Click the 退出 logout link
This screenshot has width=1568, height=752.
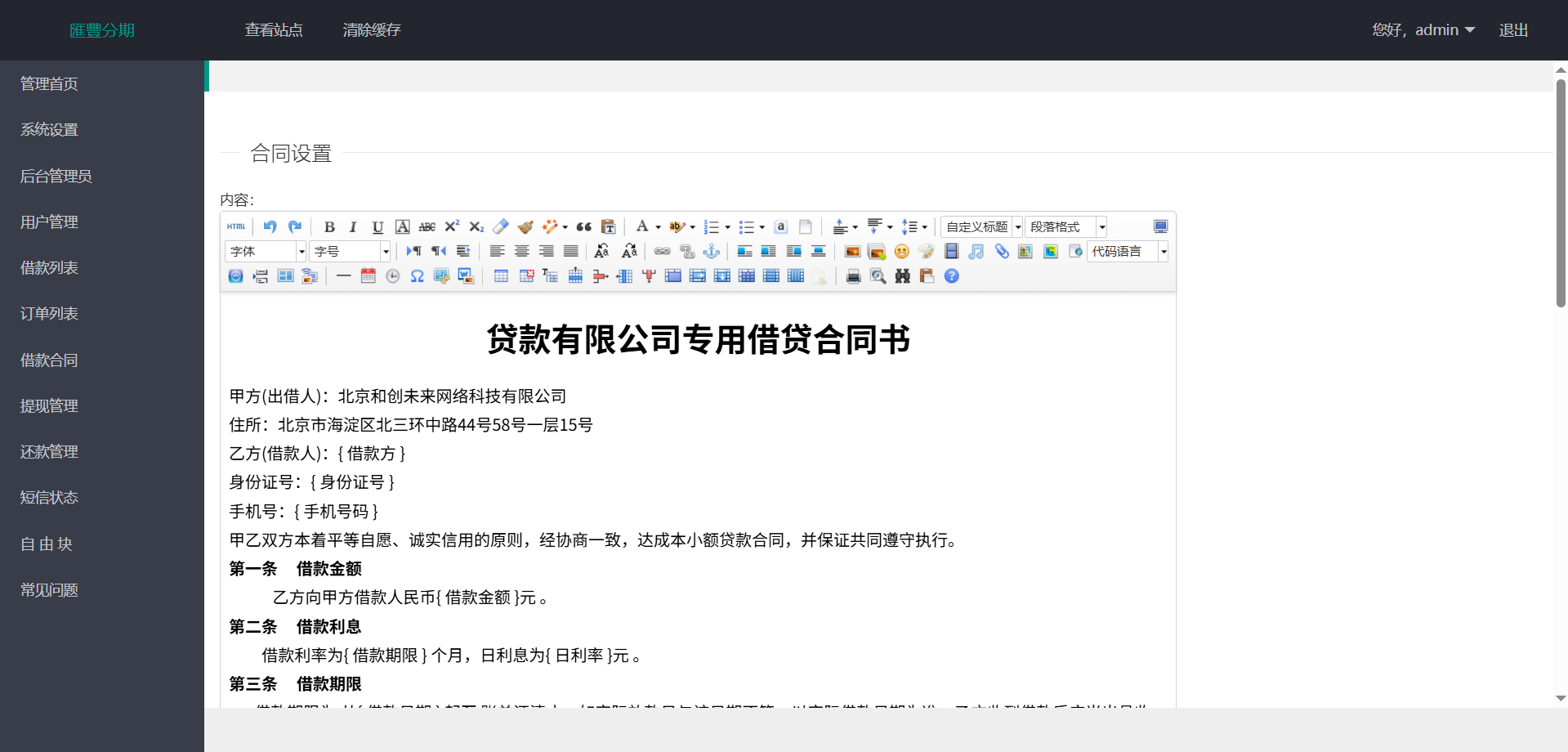1513,30
